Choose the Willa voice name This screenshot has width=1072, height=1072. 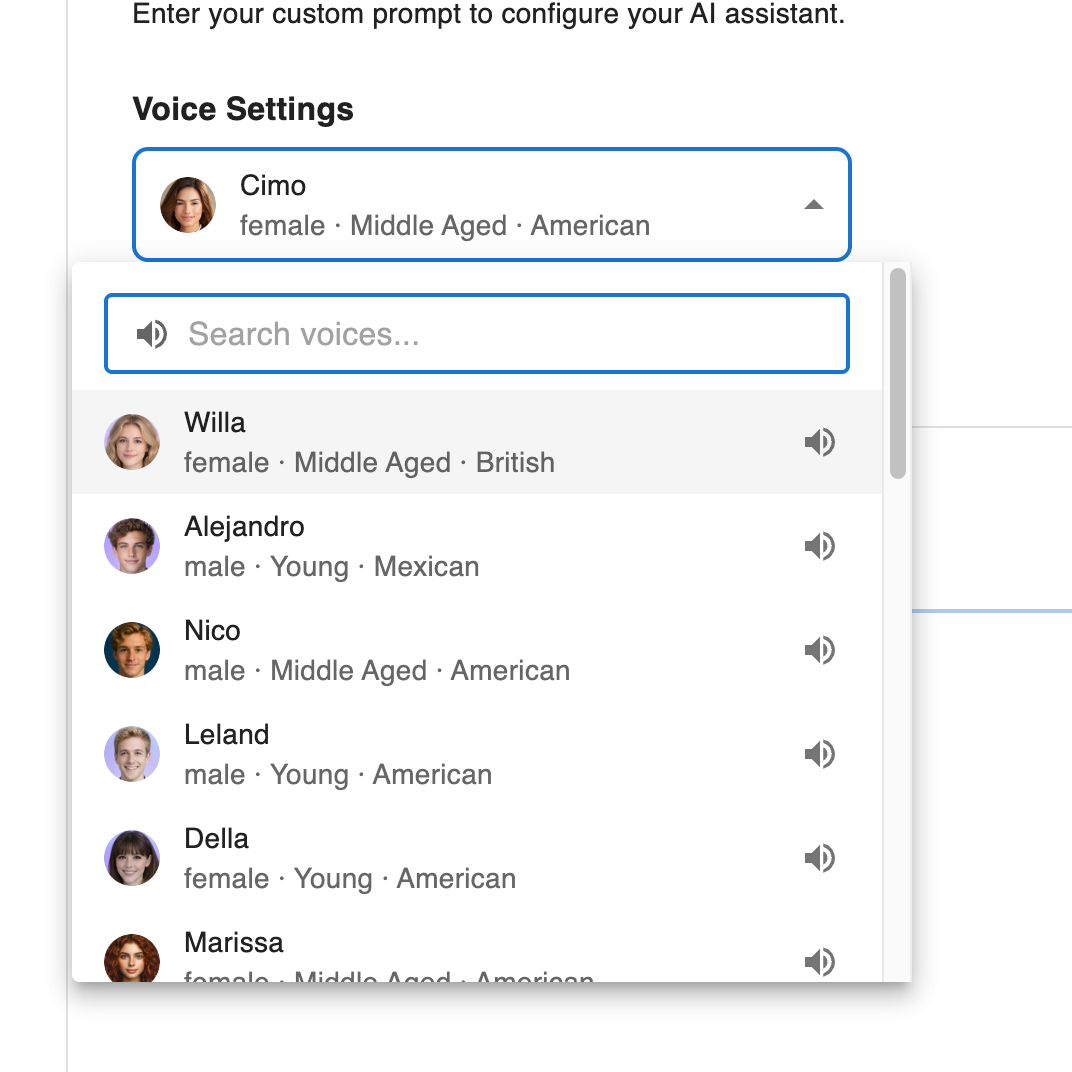(215, 423)
